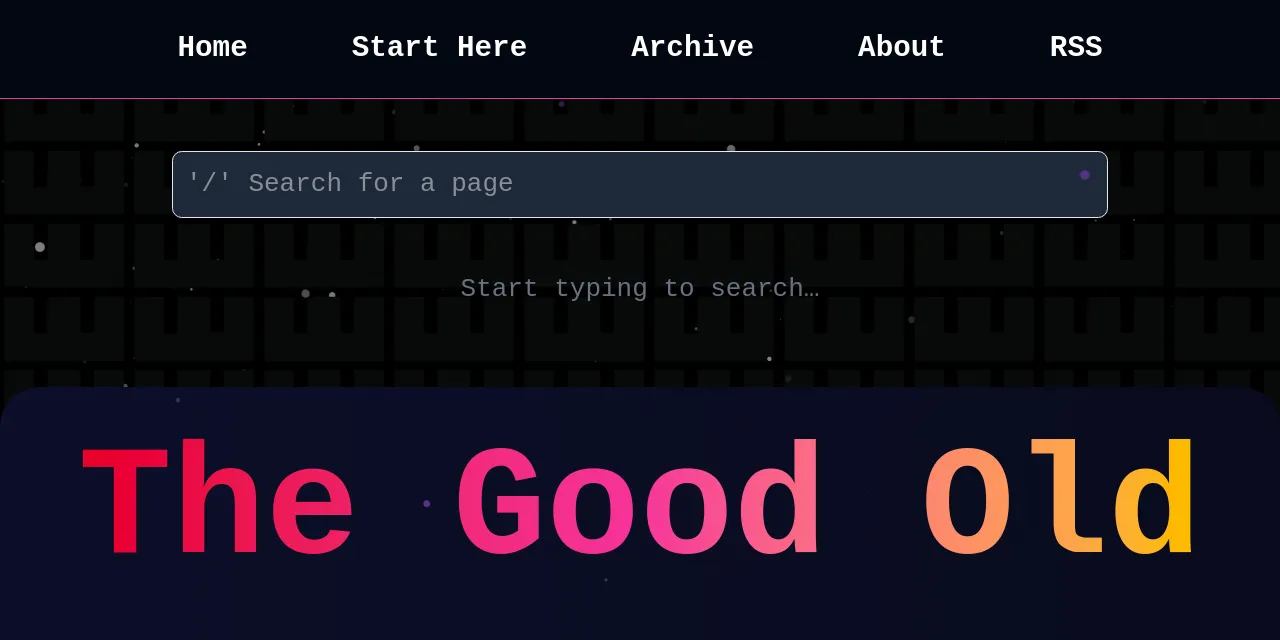The image size is (1280, 640).
Task: Focus the 'Search for a page' field
Action: (x=640, y=184)
